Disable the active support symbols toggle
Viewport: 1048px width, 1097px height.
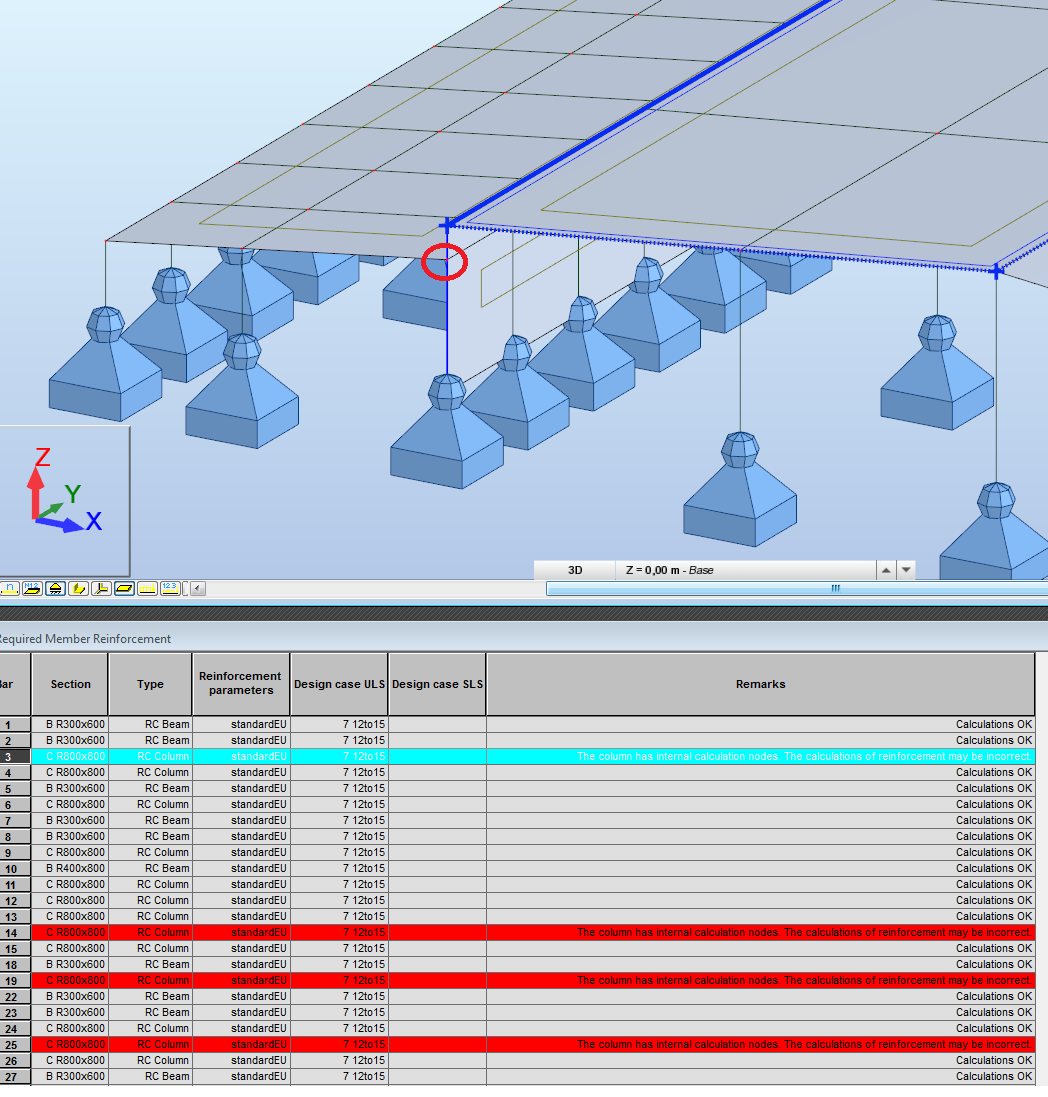coord(55,588)
